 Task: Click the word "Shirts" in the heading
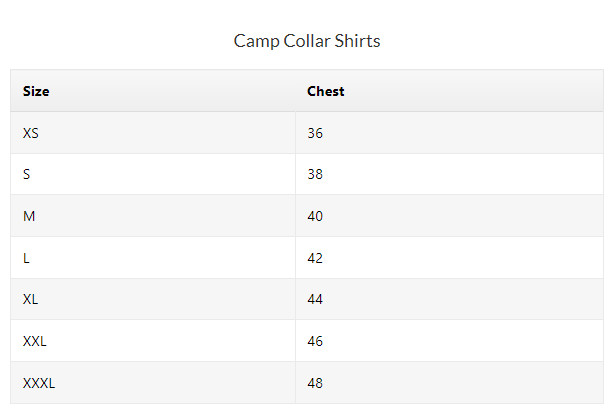[x=358, y=41]
